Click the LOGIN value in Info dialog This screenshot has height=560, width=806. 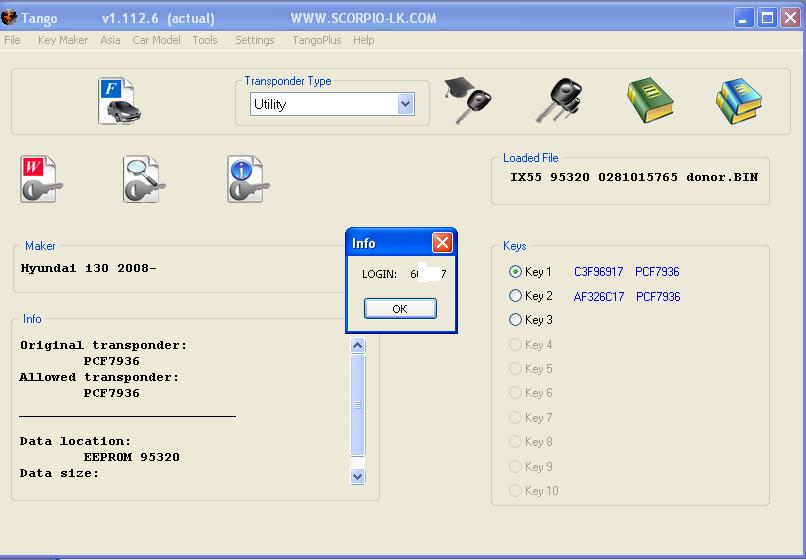click(x=428, y=274)
